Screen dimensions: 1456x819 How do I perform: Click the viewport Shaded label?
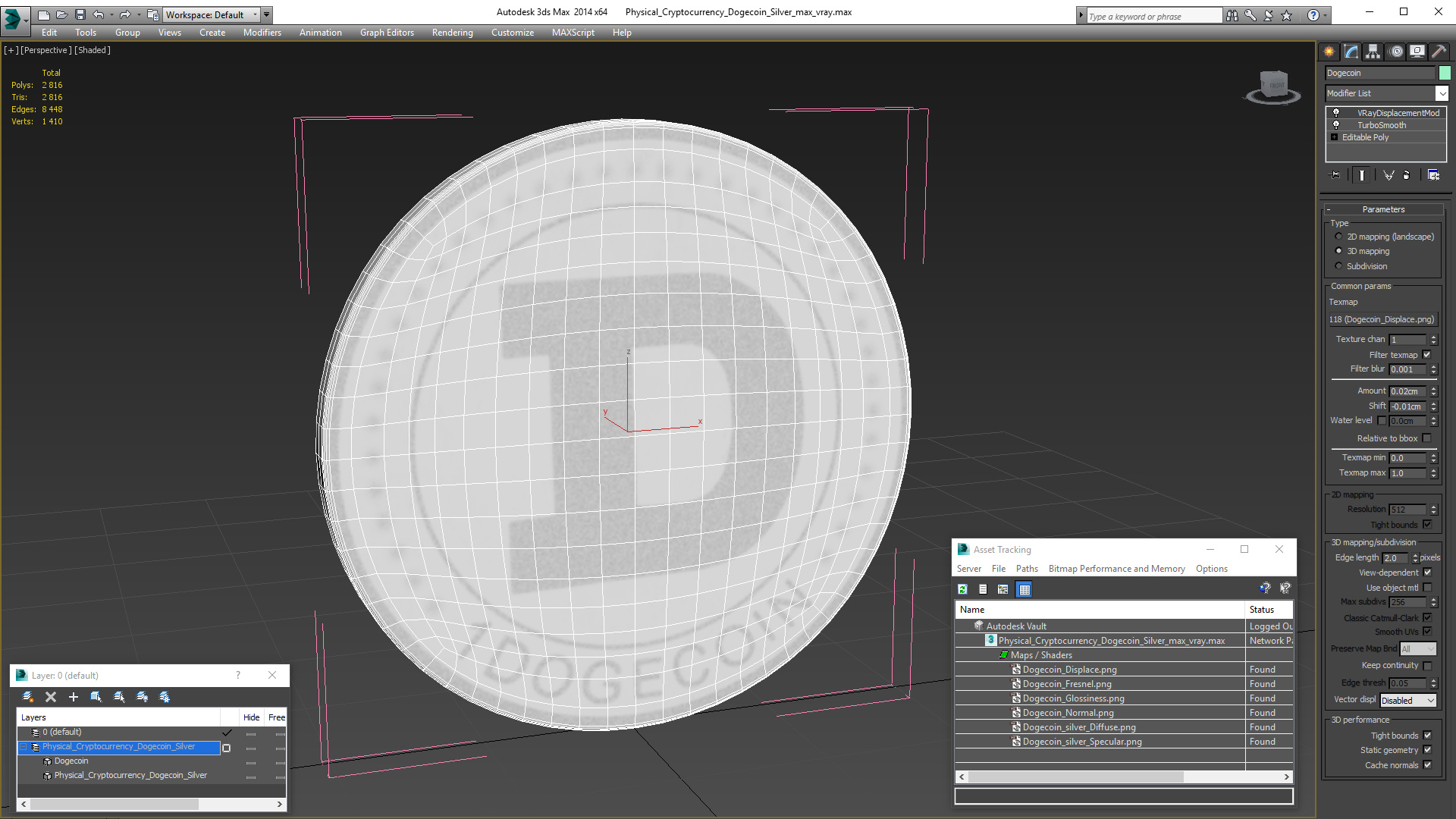pyautogui.click(x=93, y=50)
